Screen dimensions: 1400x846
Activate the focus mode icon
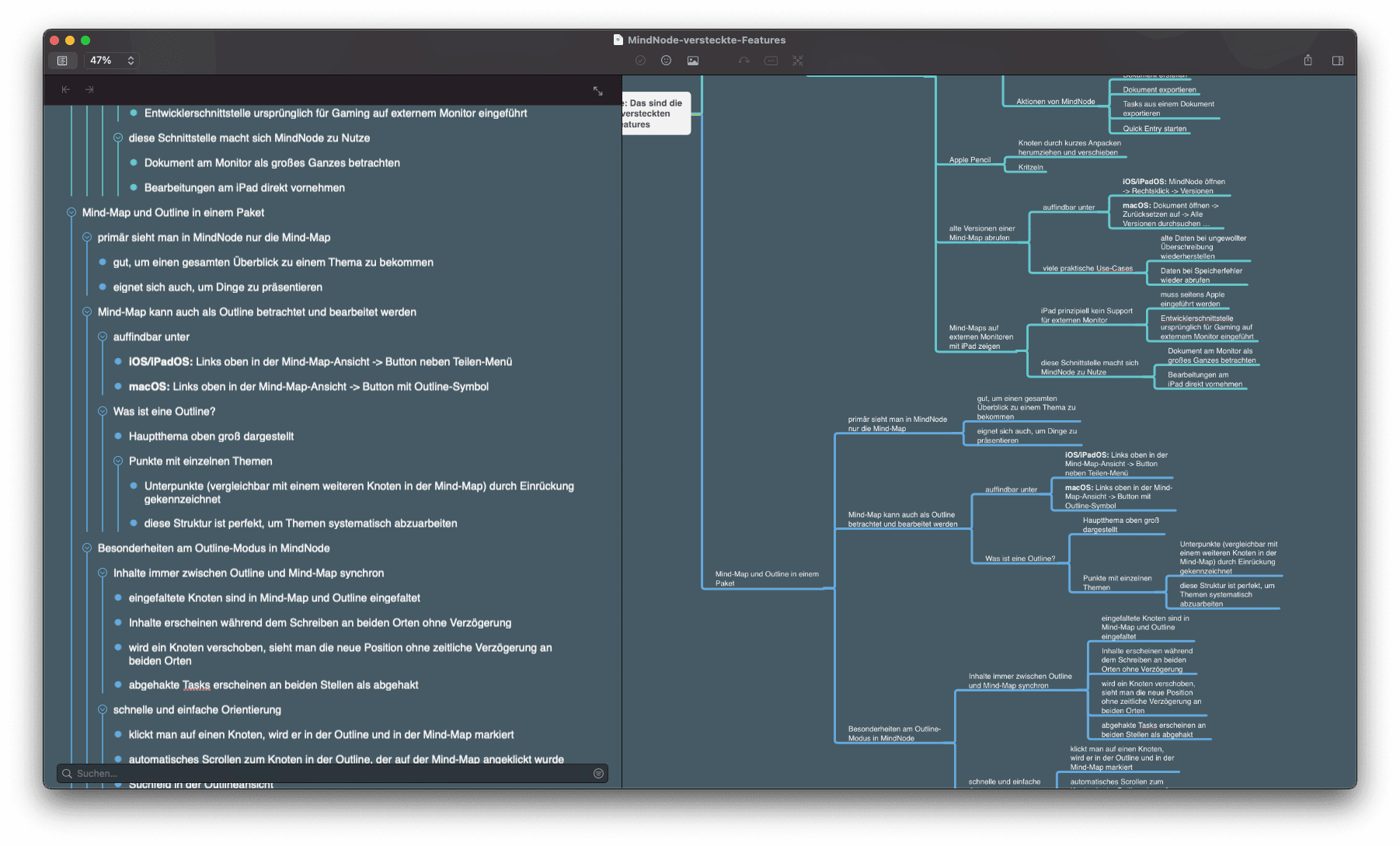(798, 61)
